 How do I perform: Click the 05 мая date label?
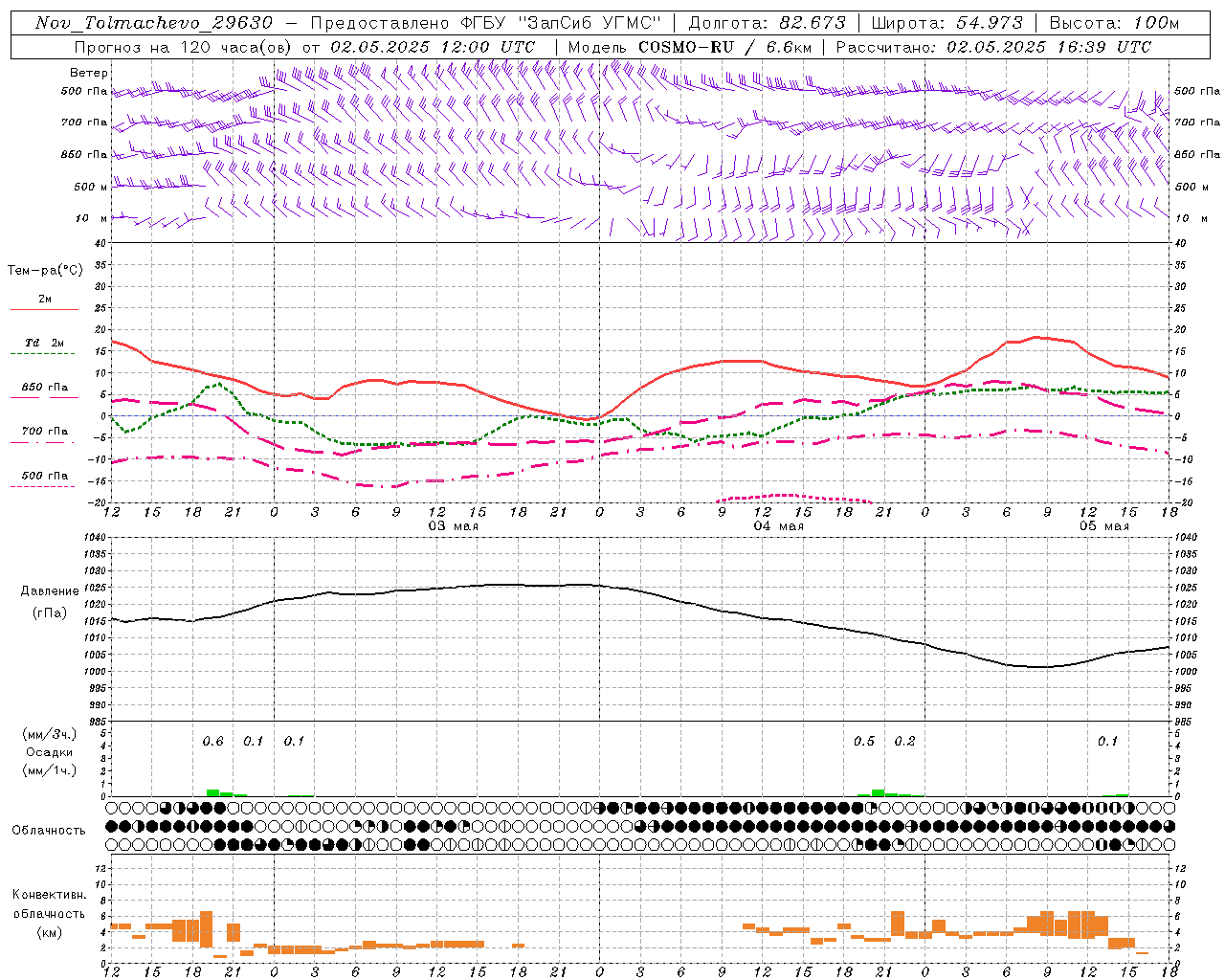[x=1103, y=526]
